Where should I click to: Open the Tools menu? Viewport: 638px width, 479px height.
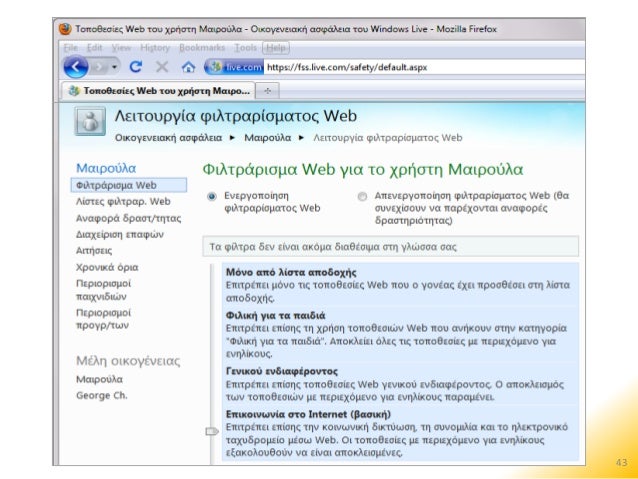point(245,48)
